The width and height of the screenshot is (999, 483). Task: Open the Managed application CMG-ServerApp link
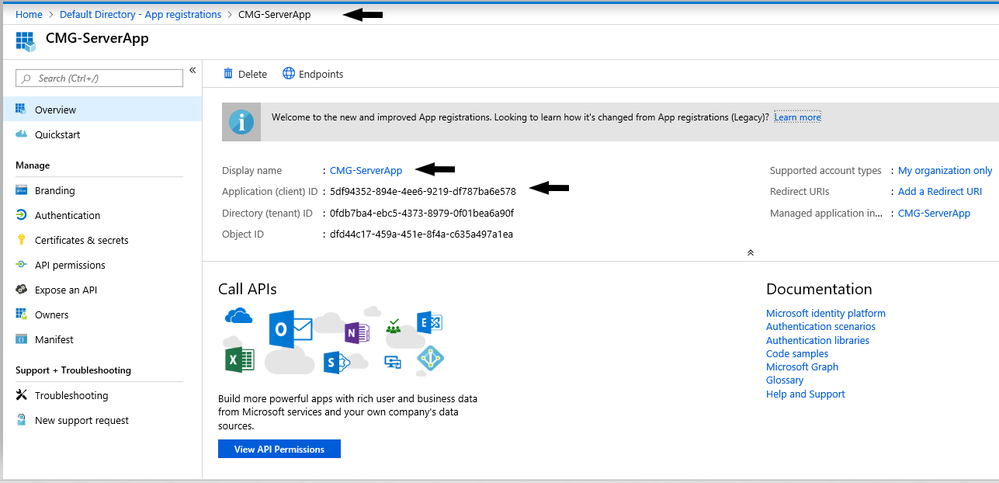coord(934,213)
